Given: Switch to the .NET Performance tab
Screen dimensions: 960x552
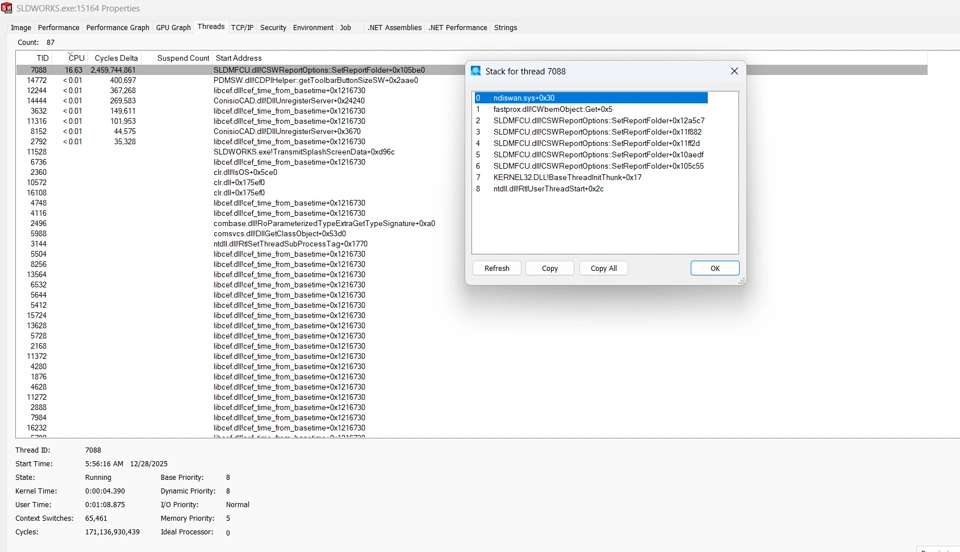Looking at the screenshot, I should (x=458, y=28).
